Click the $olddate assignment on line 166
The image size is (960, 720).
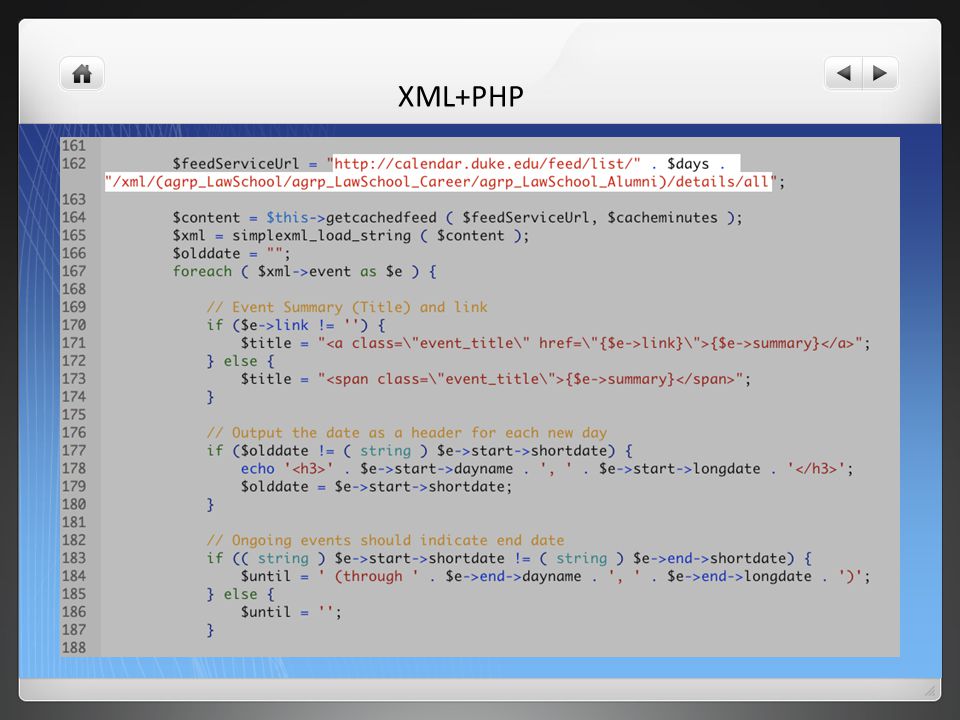(x=231, y=253)
